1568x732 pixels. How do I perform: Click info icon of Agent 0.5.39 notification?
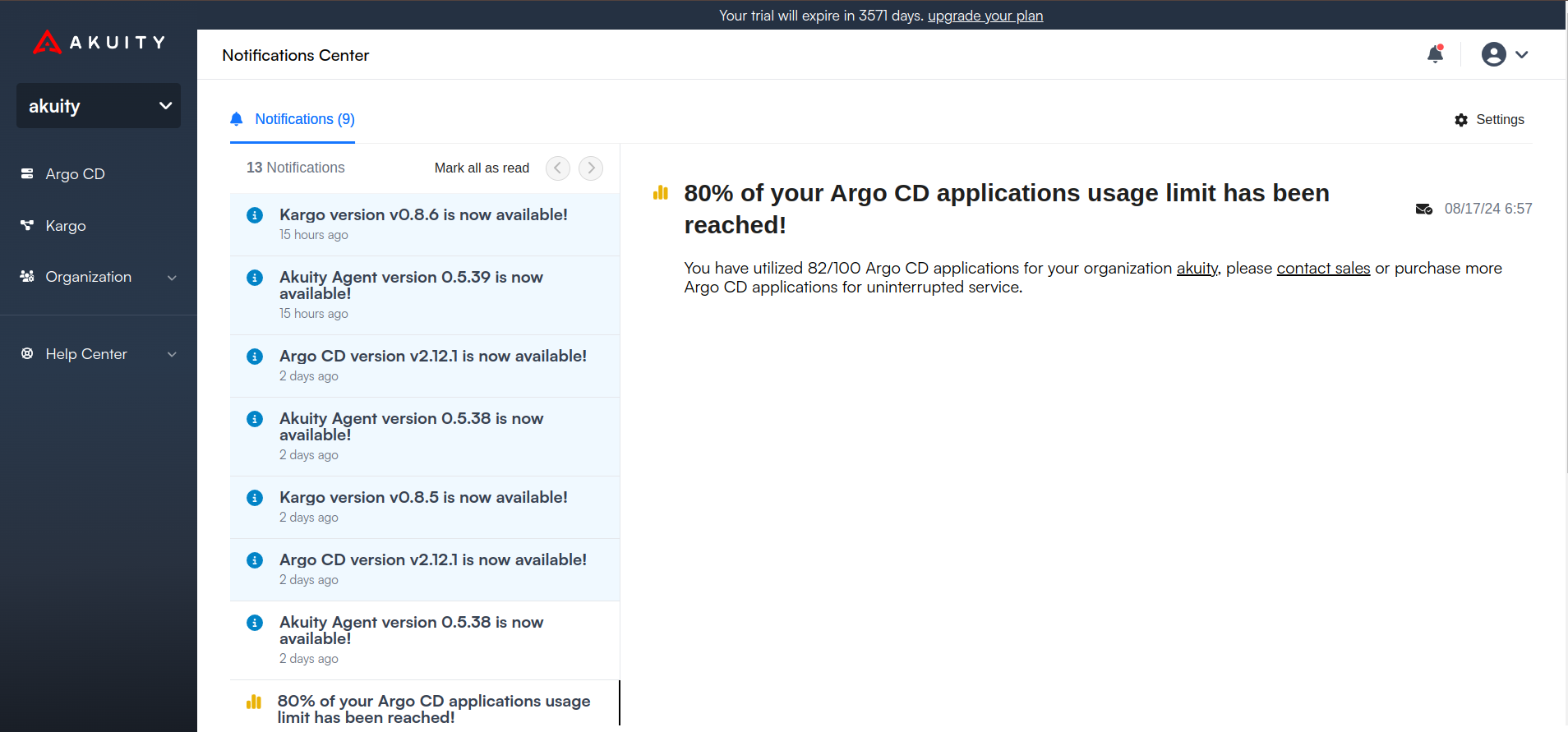point(255,278)
